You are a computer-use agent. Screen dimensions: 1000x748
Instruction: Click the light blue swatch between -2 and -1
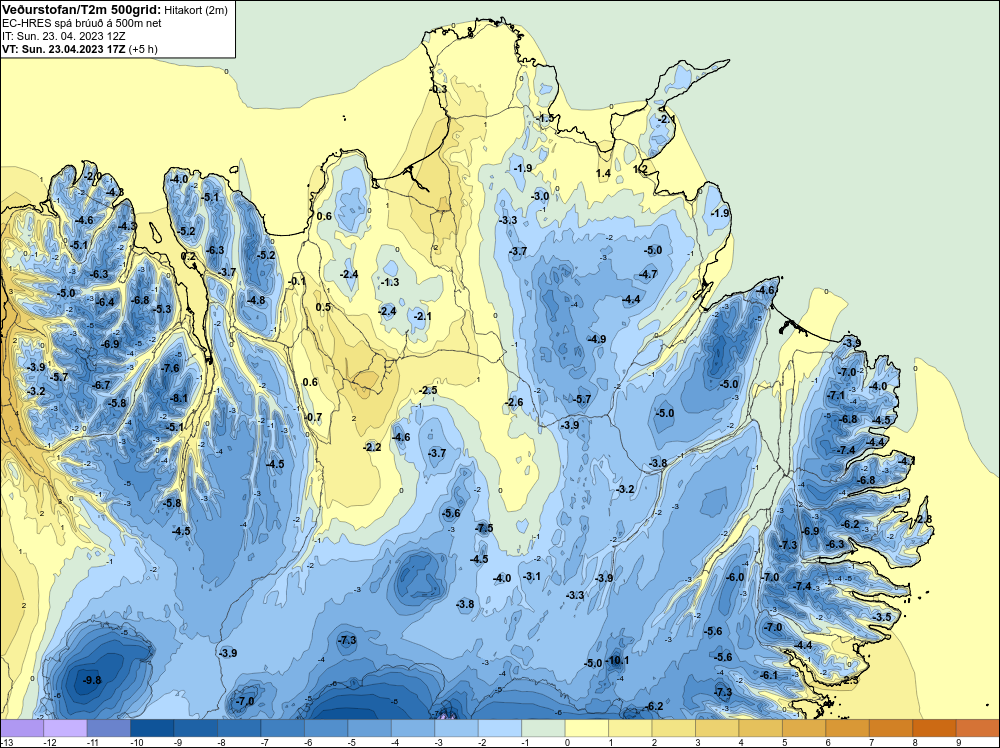tap(500, 728)
